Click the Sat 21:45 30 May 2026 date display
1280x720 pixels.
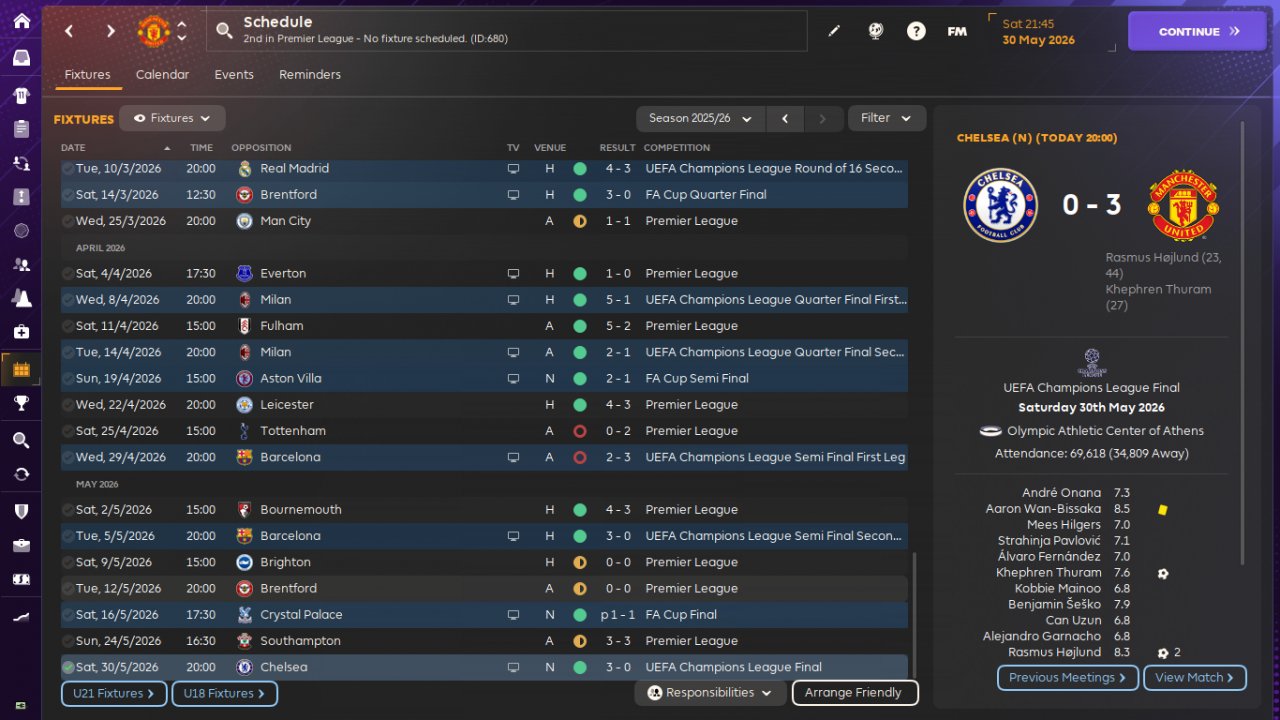(1052, 32)
